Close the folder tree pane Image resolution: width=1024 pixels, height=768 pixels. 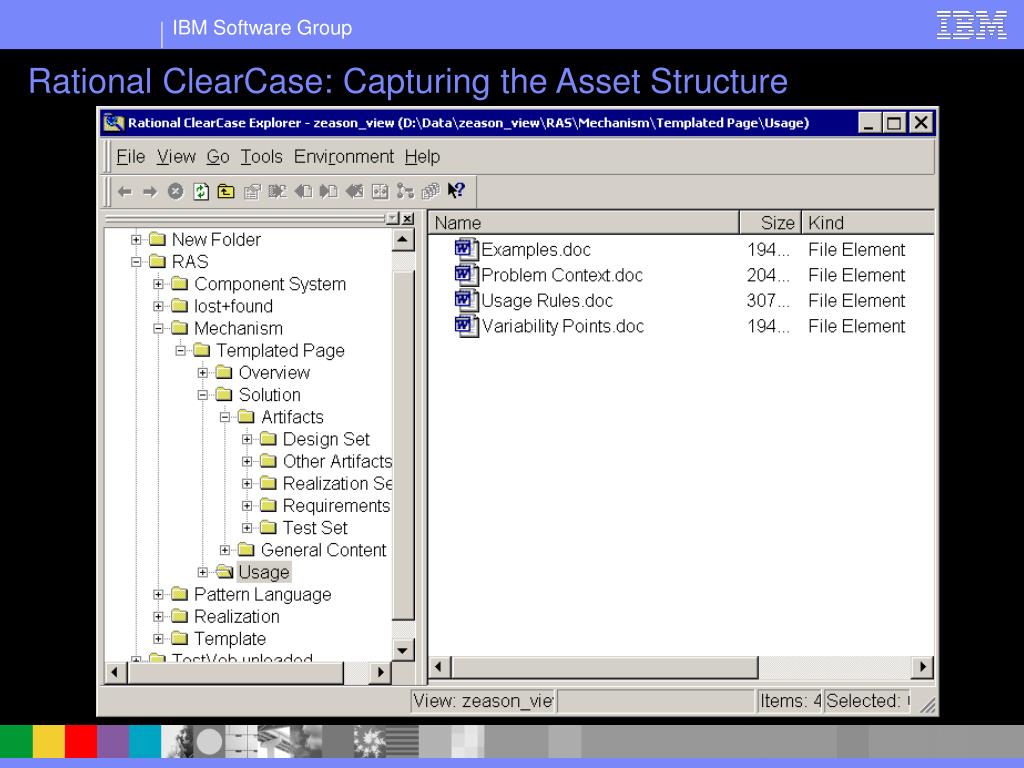pos(408,219)
